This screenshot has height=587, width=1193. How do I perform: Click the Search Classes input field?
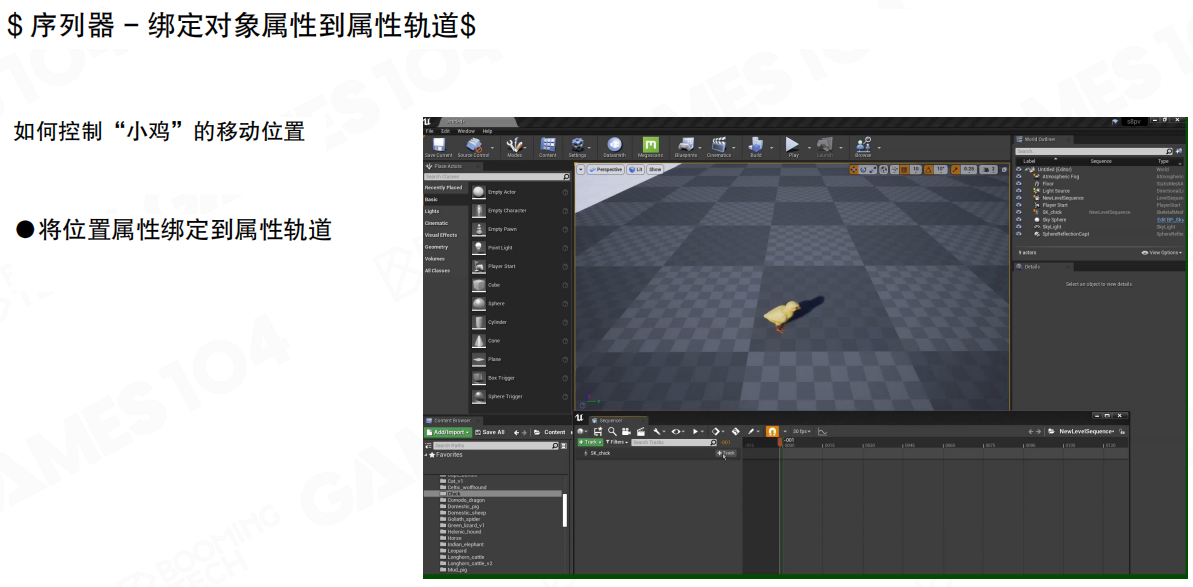(494, 177)
